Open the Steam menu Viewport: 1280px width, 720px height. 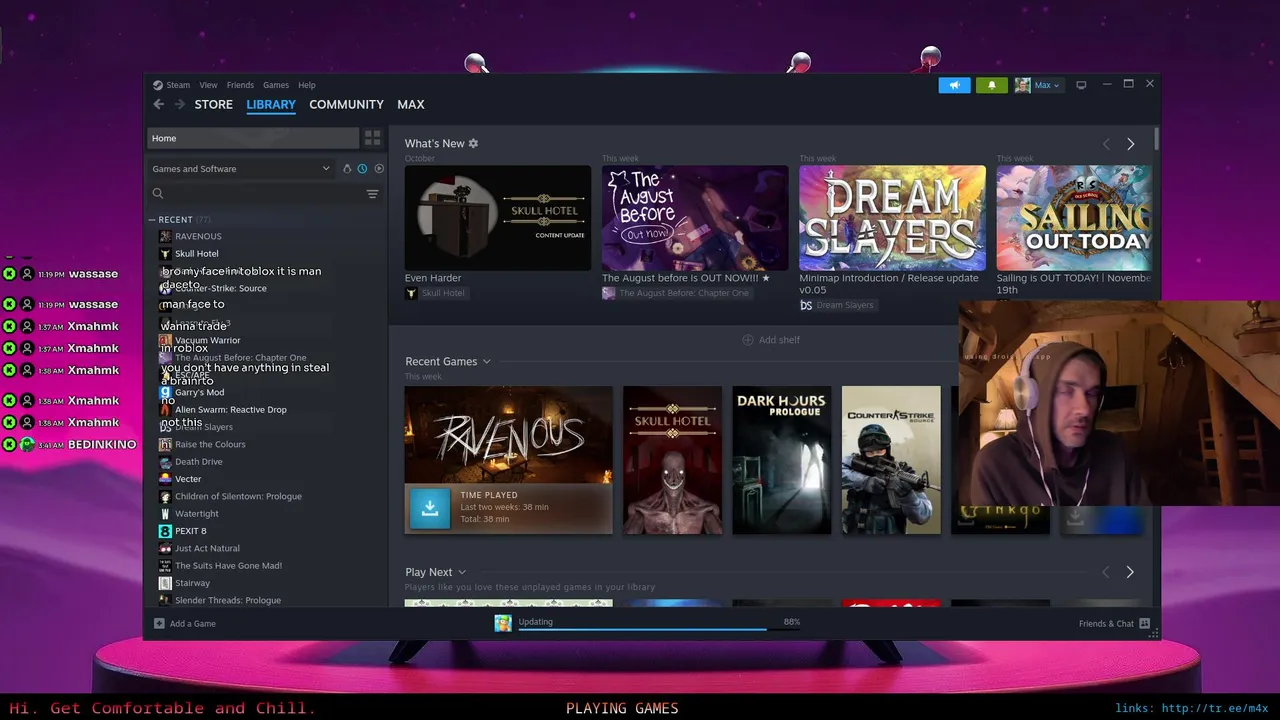178,85
